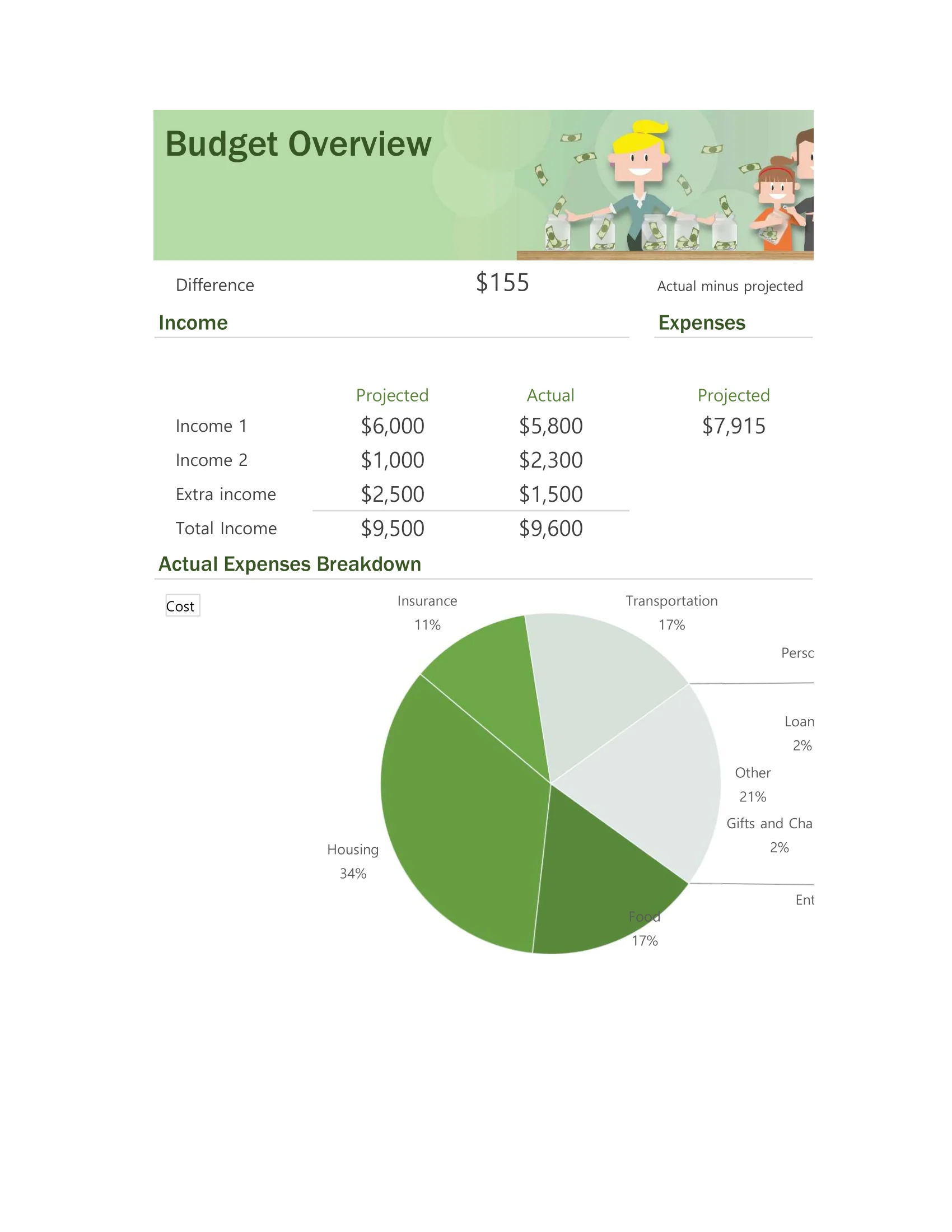This screenshot has height=1232, width=952.
Task: Click the Actual minus projected note
Action: click(x=730, y=286)
